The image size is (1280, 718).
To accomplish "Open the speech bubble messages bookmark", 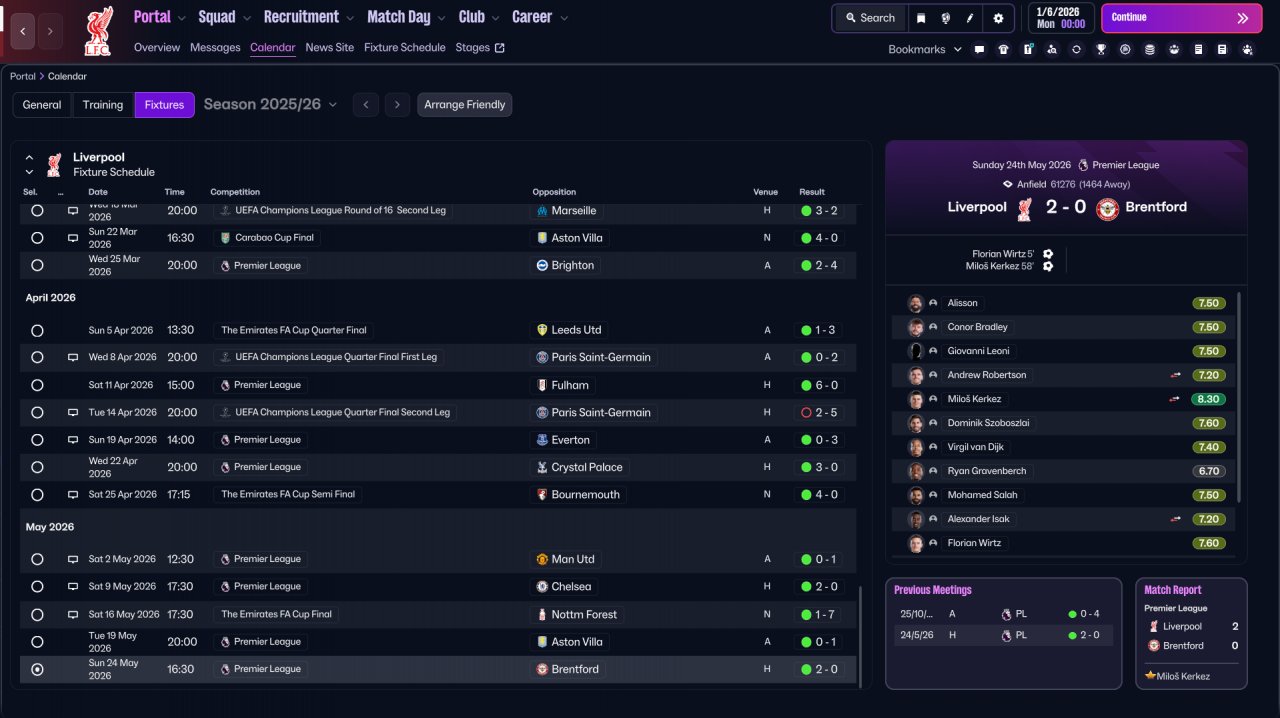I will click(x=979, y=49).
